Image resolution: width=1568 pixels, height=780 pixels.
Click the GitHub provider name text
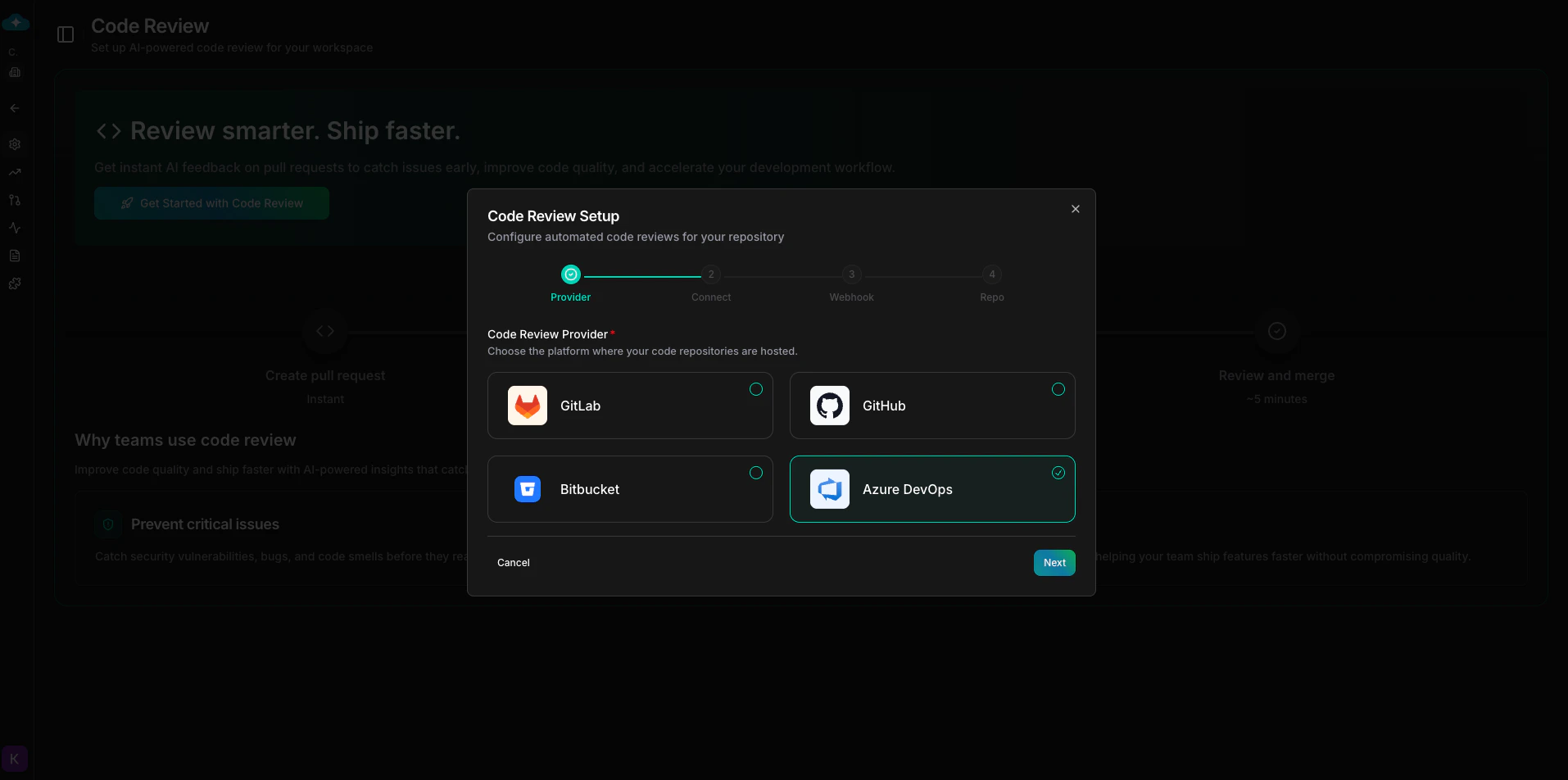click(x=884, y=406)
